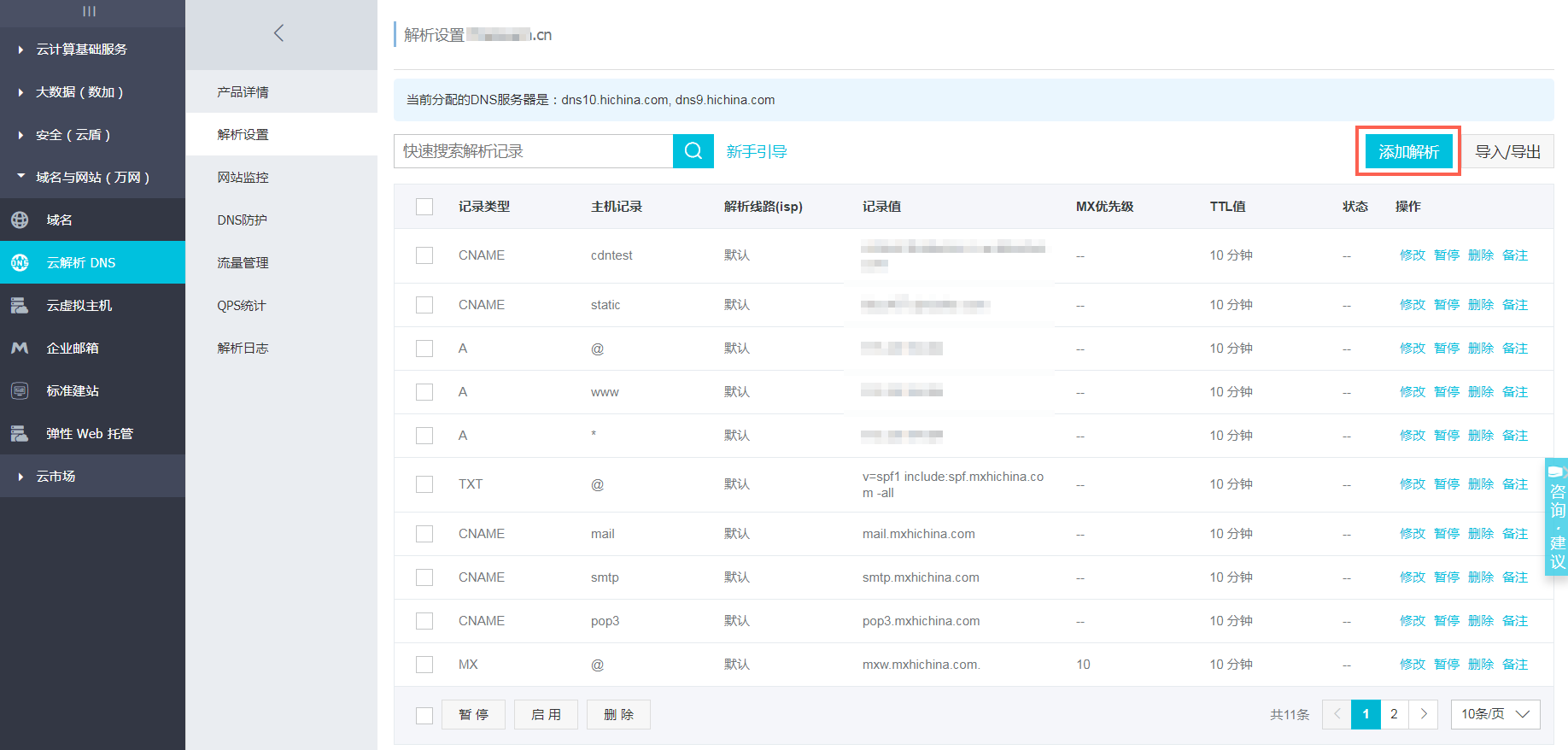Select 解析设置 menu item
The height and width of the screenshot is (750, 1568).
coord(282,134)
